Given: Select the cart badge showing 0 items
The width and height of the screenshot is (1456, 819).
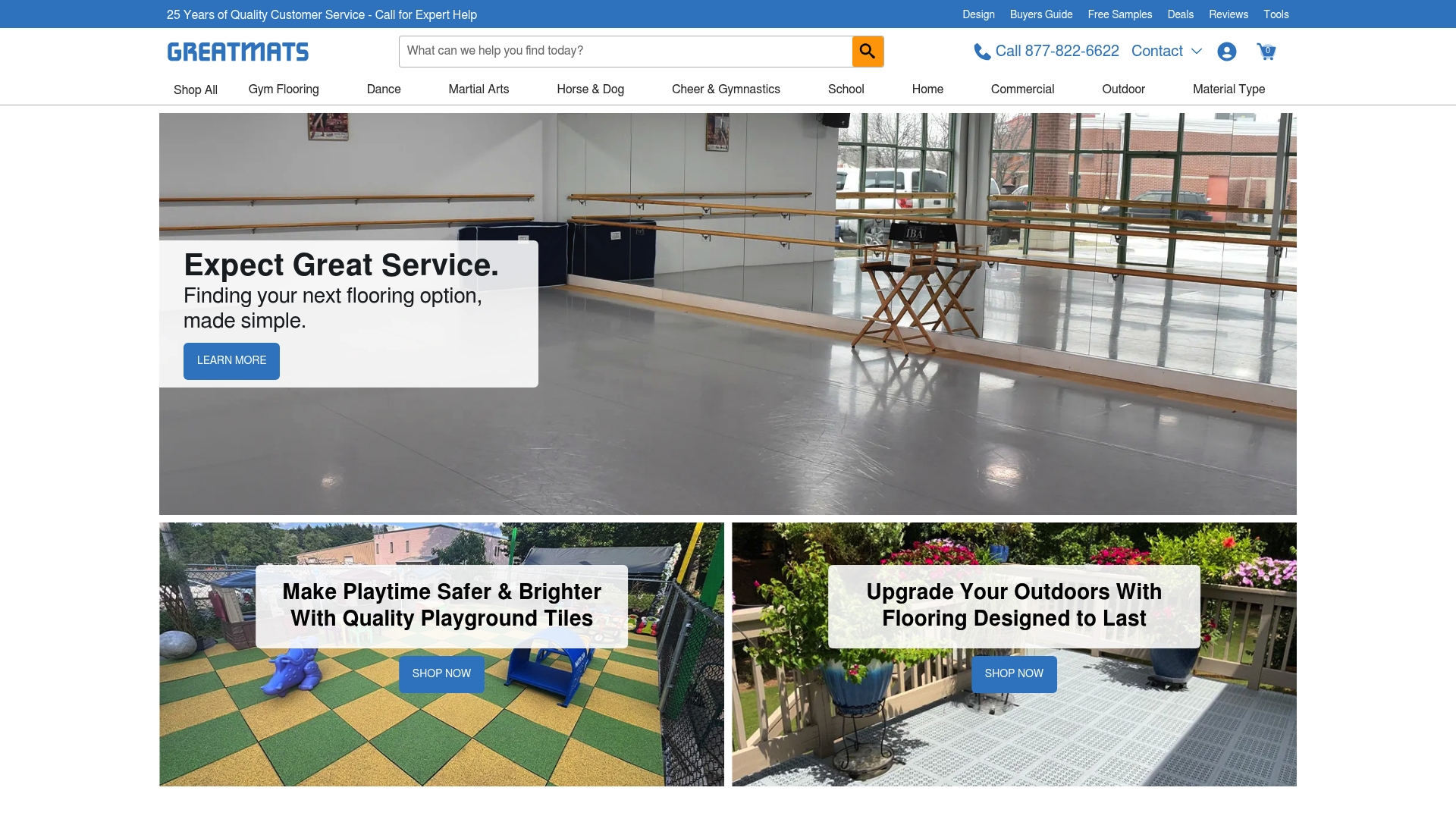Looking at the screenshot, I should [x=1269, y=48].
